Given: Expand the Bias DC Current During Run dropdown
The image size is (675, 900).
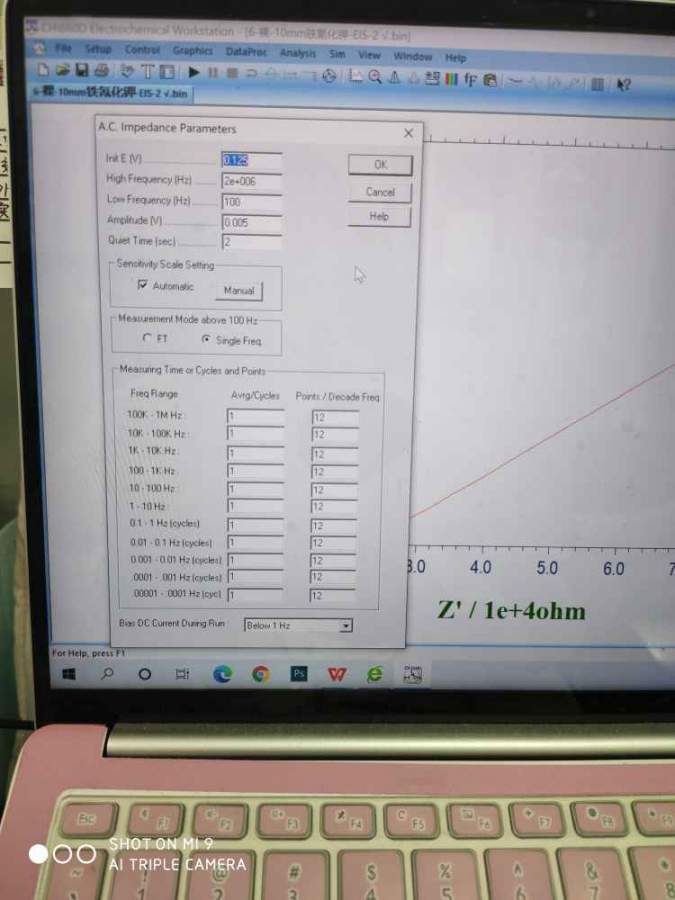Looking at the screenshot, I should [x=346, y=626].
